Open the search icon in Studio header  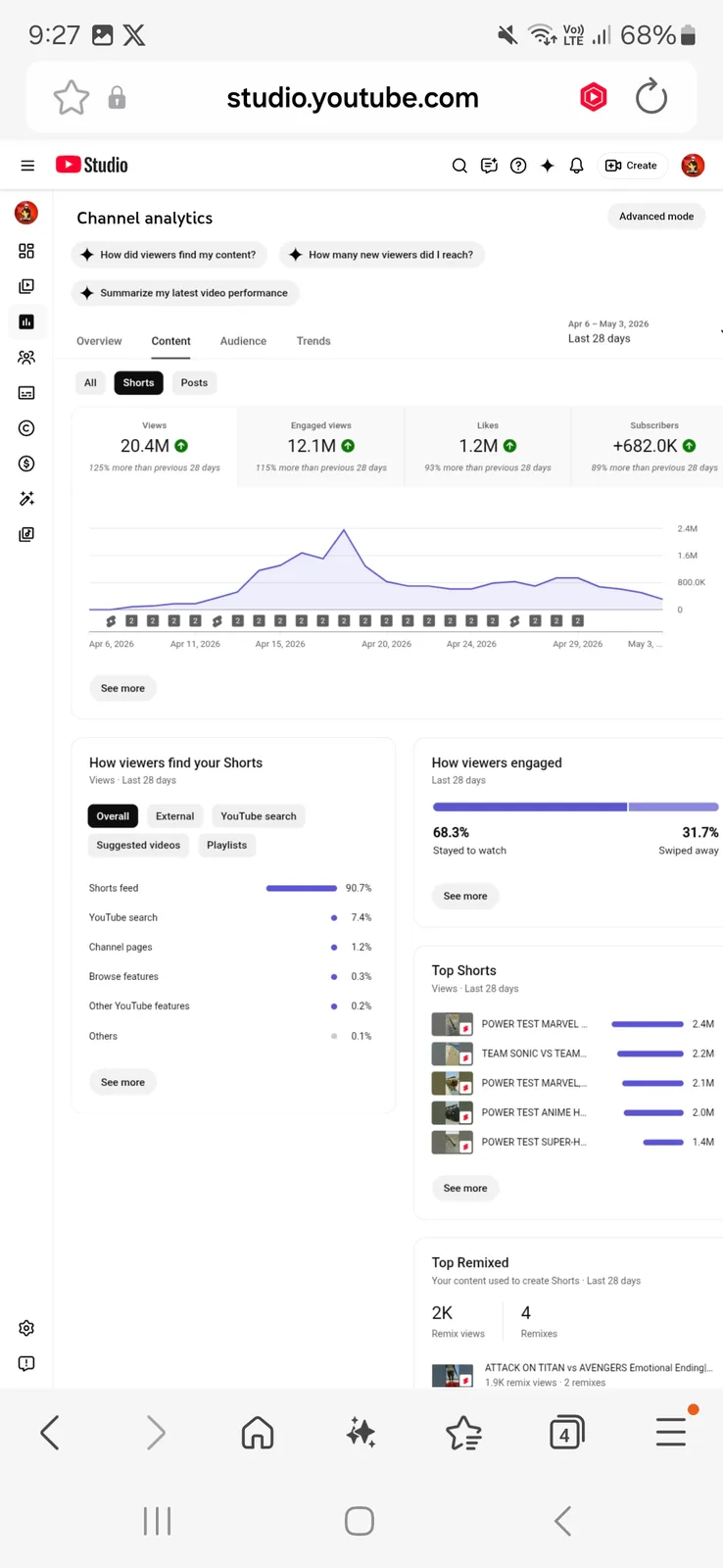pyautogui.click(x=459, y=166)
